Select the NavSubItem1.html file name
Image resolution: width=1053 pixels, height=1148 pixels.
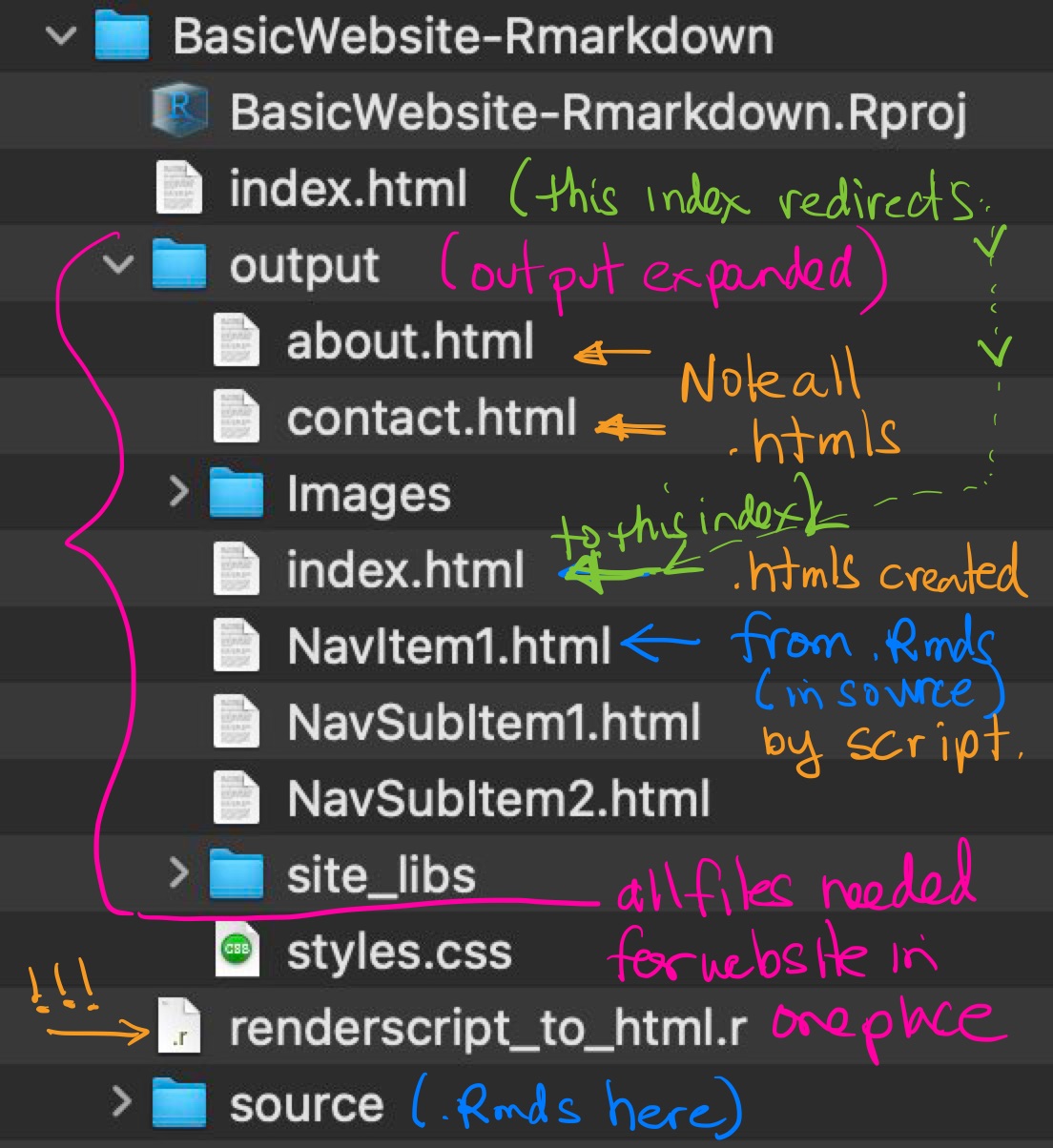point(494,723)
